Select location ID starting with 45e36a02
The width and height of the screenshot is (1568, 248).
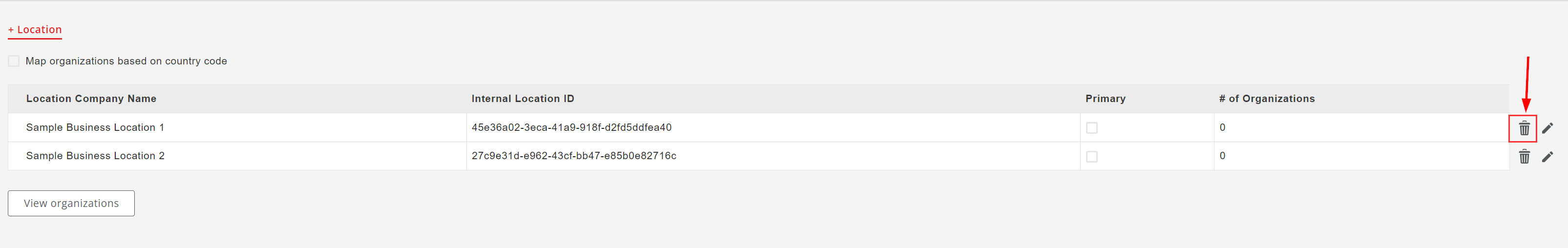[x=571, y=127]
